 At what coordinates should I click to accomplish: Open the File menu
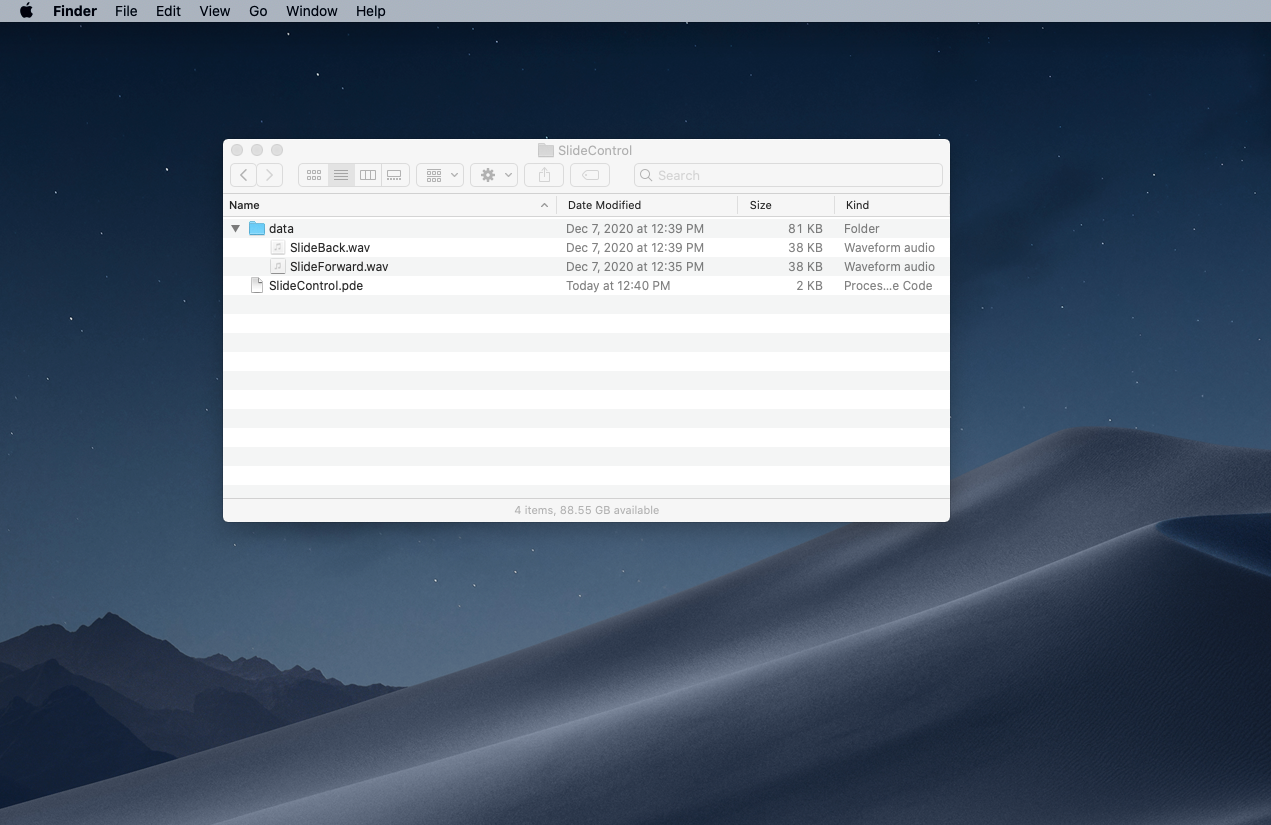[126, 11]
